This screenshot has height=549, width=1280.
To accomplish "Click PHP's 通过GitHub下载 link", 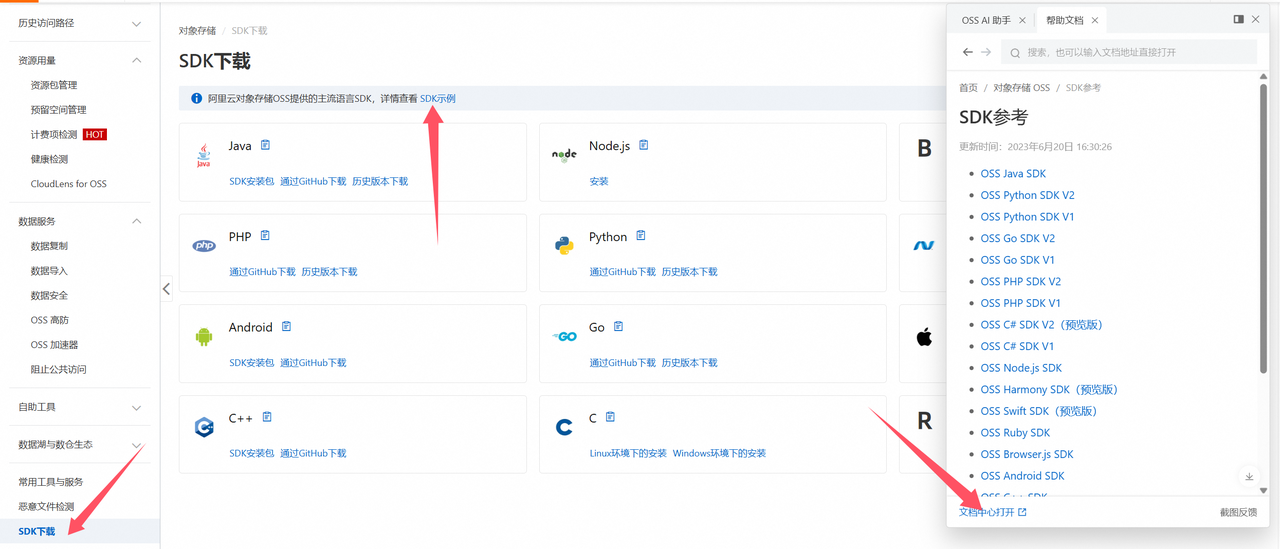I will tap(263, 272).
